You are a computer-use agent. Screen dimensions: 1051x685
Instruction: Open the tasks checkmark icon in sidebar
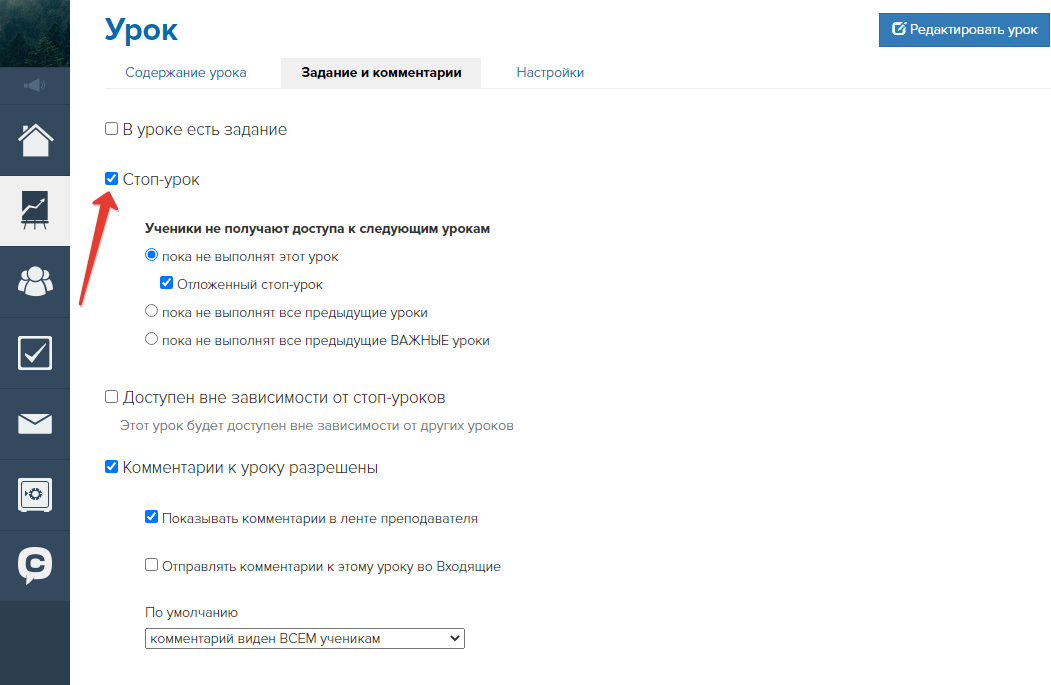35,353
